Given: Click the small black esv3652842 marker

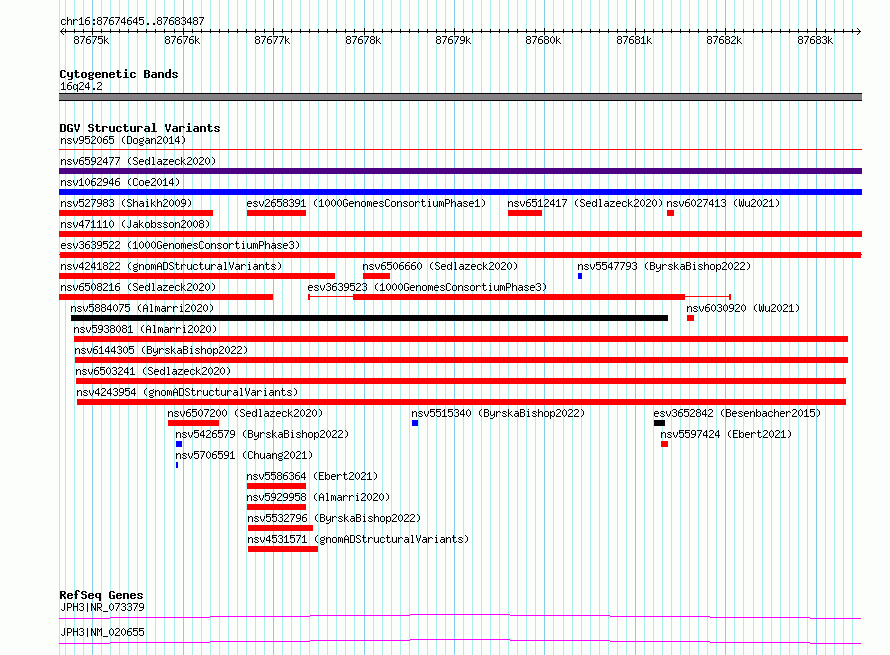Looking at the screenshot, I should click(659, 423).
